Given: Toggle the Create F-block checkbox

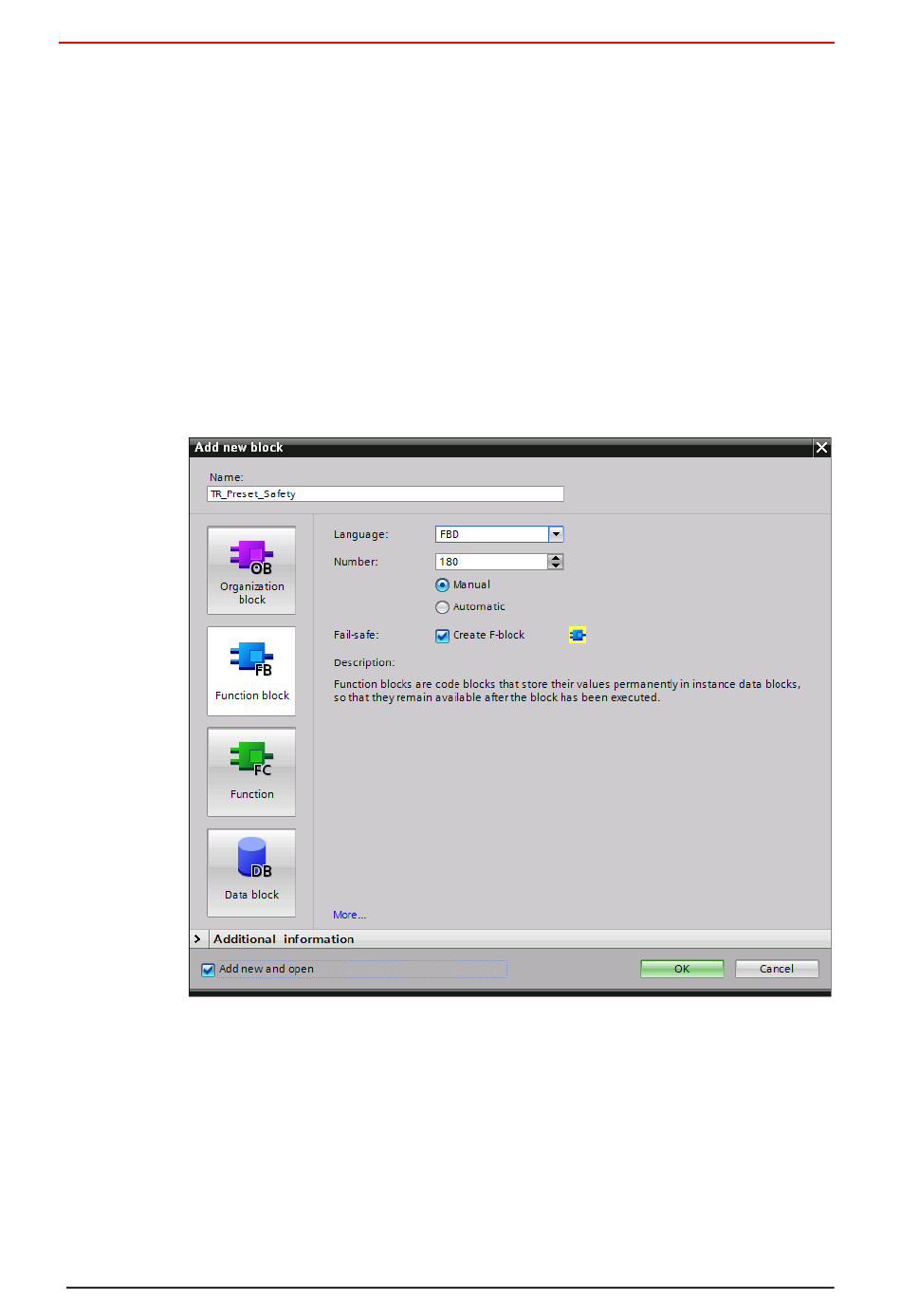Looking at the screenshot, I should click(442, 636).
